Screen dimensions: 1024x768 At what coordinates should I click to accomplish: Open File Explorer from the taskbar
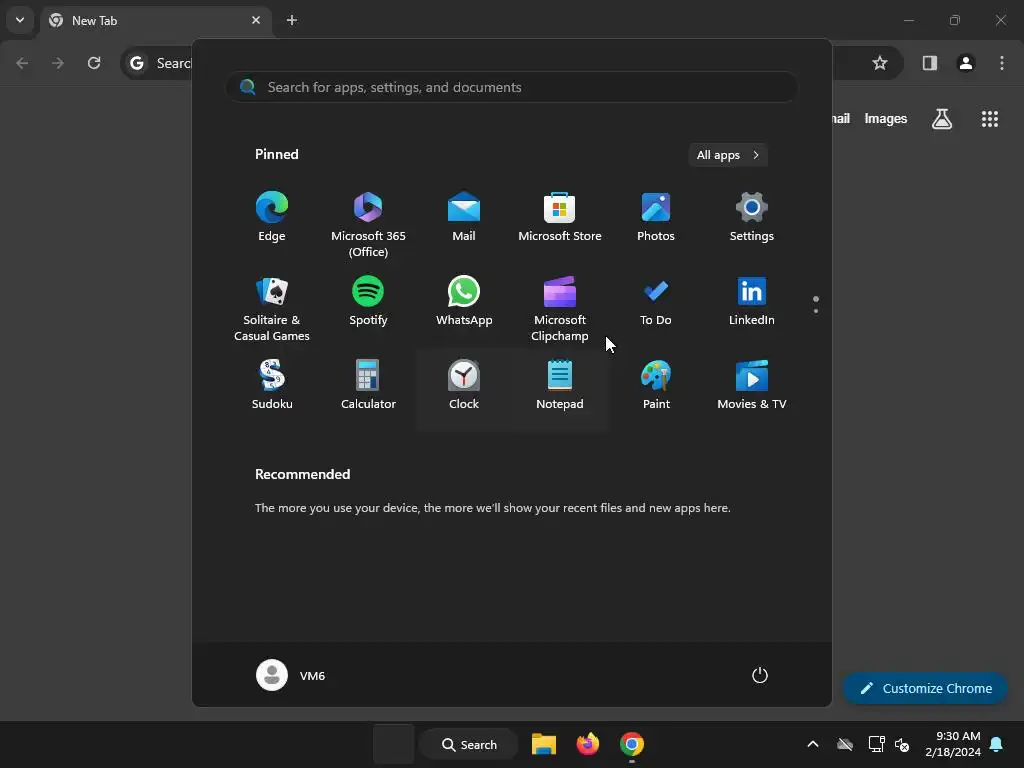[x=543, y=744]
